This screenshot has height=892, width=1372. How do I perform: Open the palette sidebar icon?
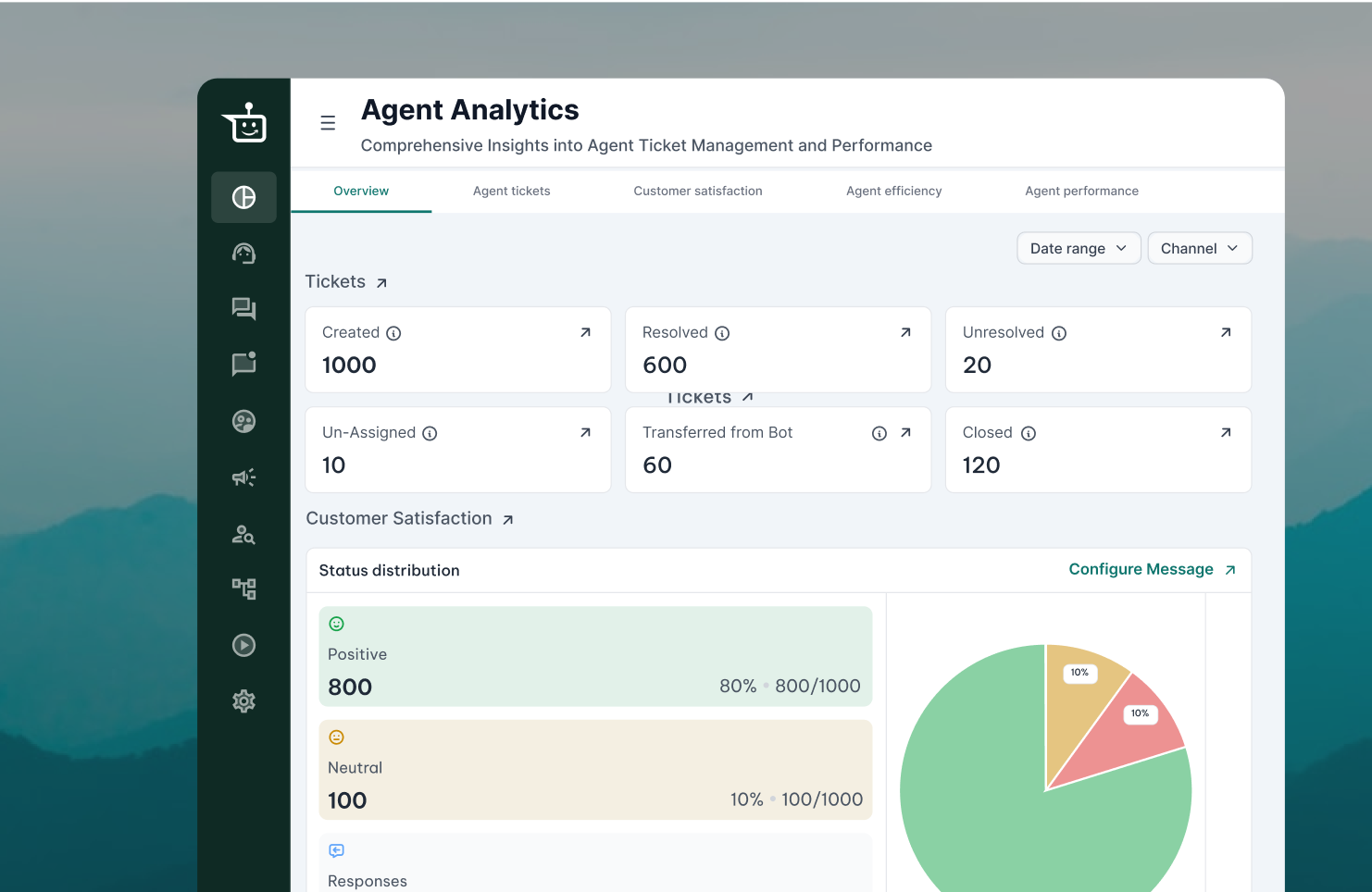pos(243,421)
